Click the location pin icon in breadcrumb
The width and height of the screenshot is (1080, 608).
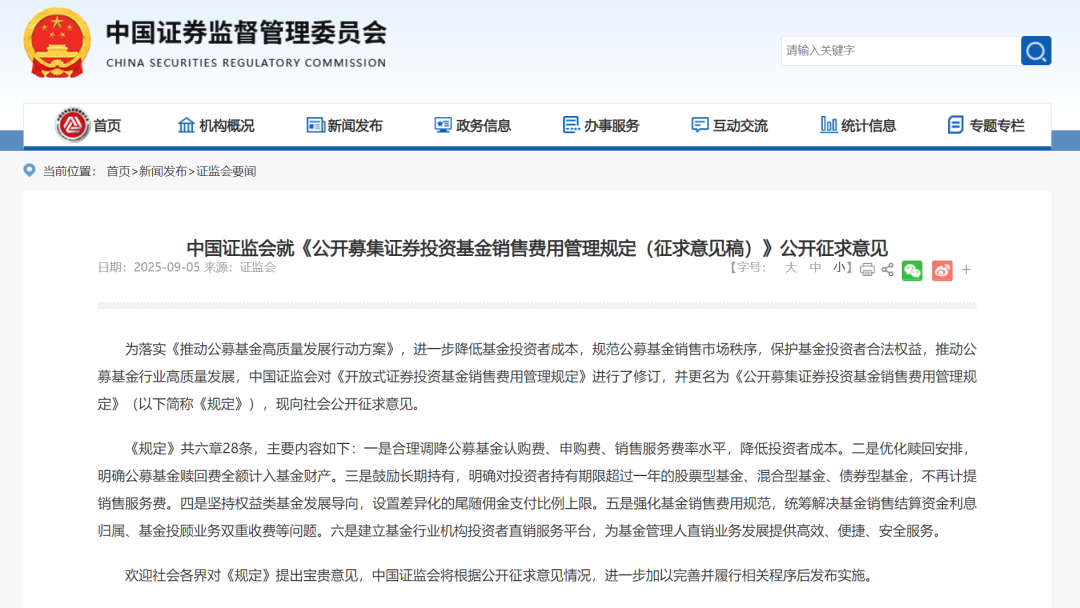pos(29,170)
